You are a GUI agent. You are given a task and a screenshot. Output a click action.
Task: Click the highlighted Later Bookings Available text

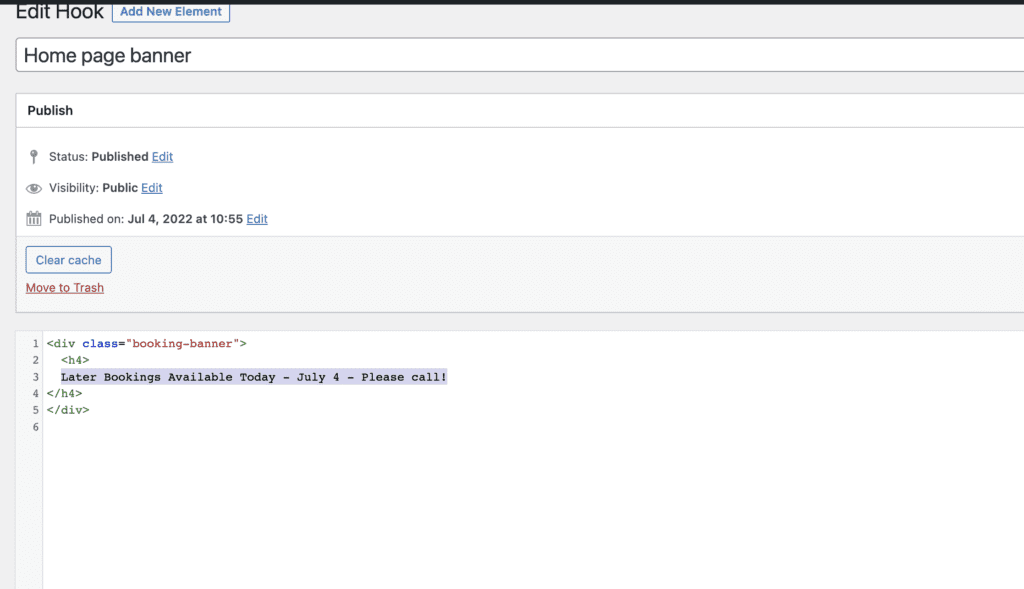click(254, 377)
